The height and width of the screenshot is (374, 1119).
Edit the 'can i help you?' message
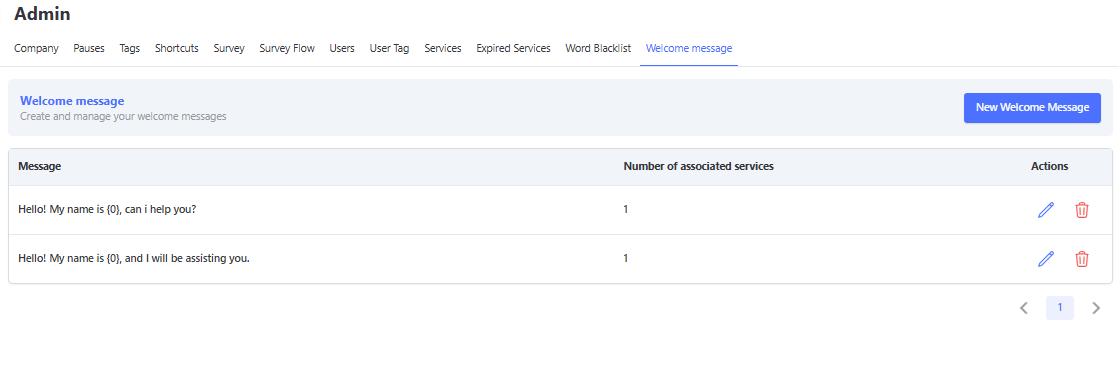point(1045,210)
